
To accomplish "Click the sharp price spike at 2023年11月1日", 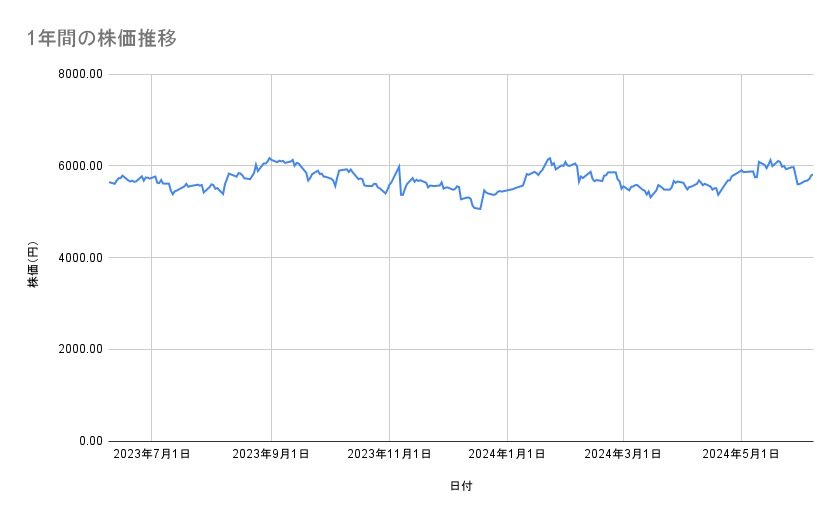I will tap(399, 166).
